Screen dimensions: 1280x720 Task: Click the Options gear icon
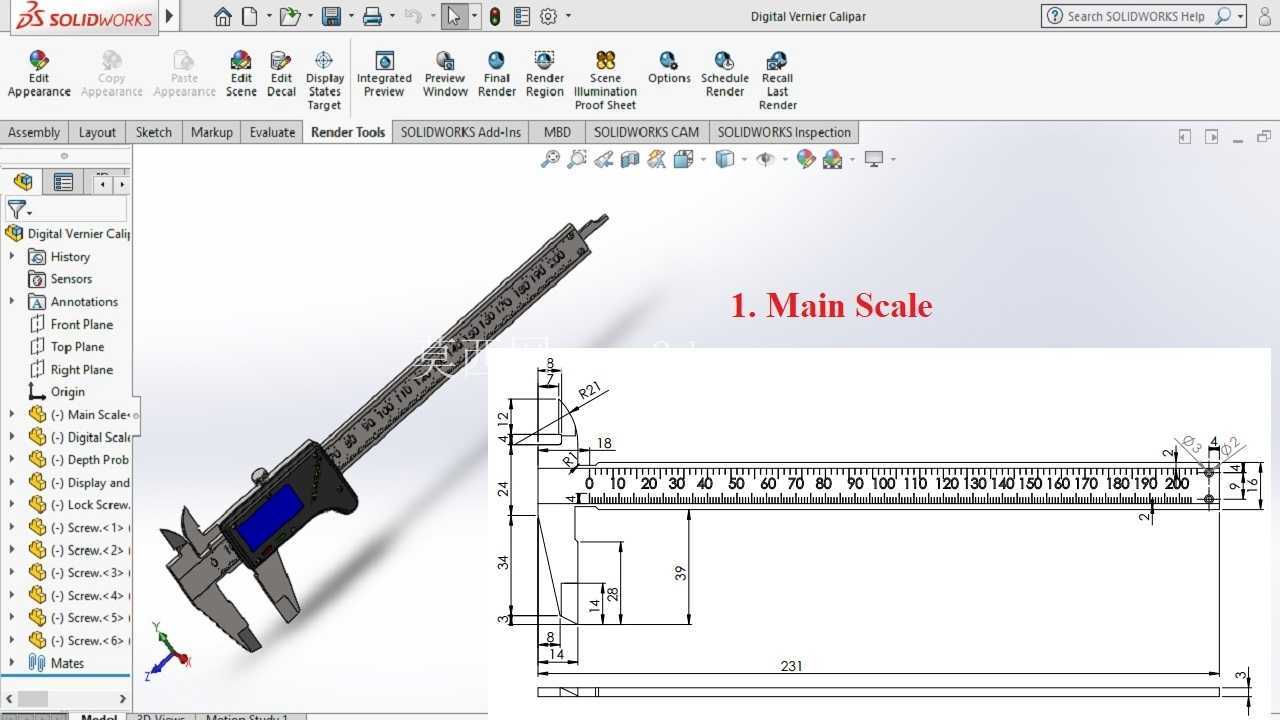(x=548, y=16)
